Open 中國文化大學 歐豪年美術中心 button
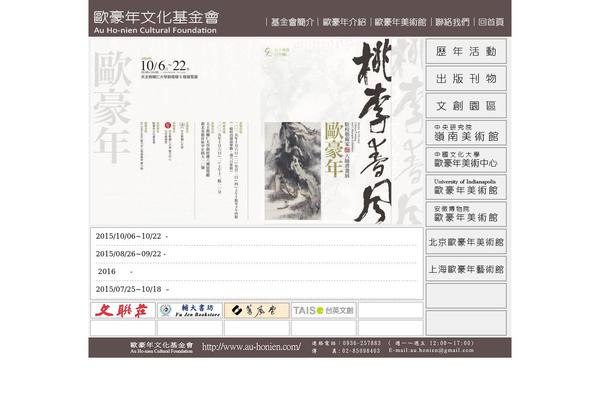This screenshot has height=400, width=600. coord(466,160)
